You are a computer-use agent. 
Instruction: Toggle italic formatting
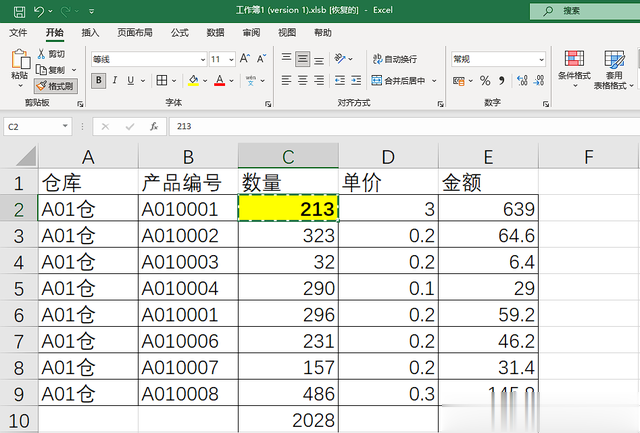point(115,80)
